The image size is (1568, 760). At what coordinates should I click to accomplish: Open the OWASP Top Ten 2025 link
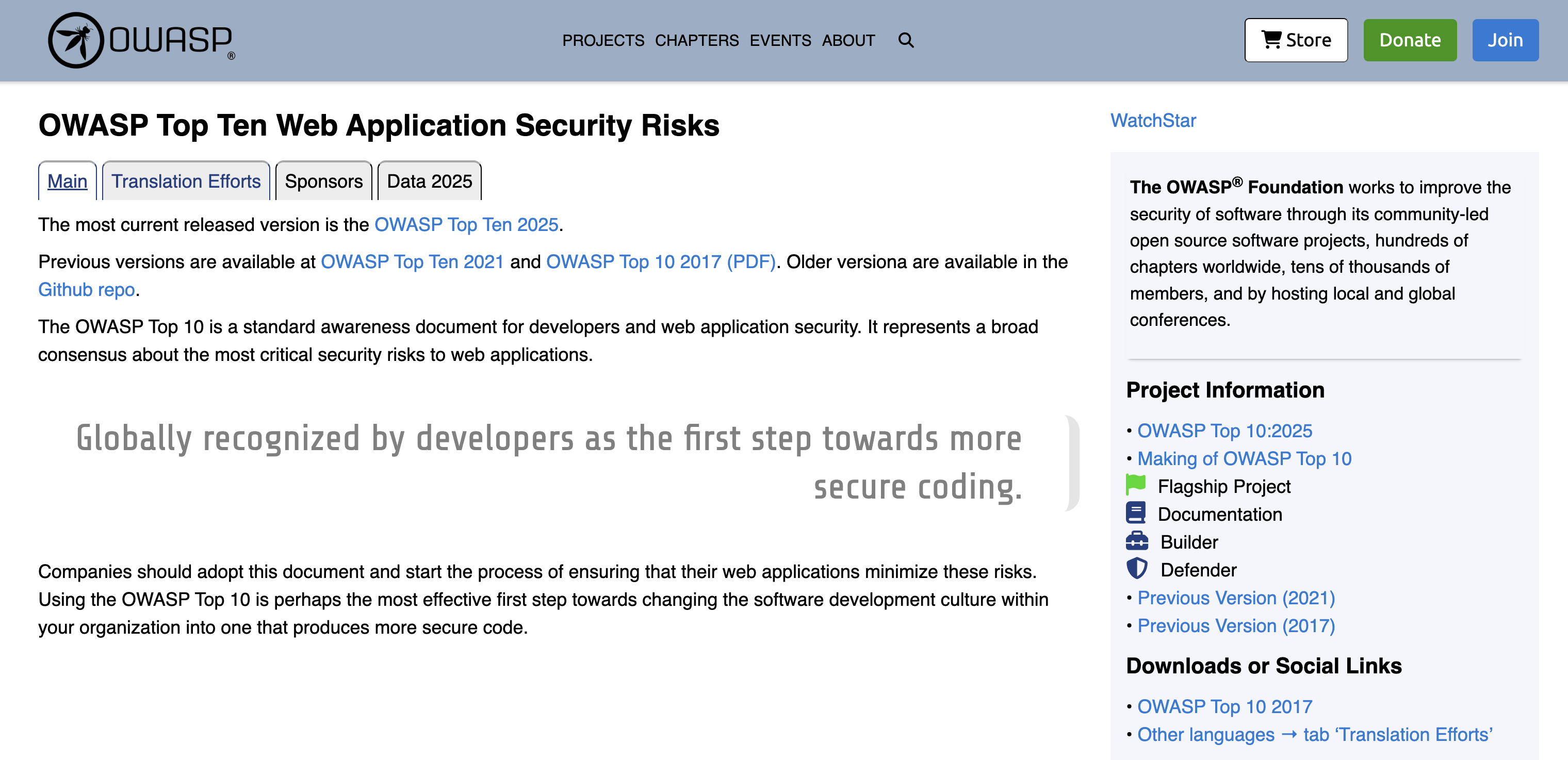(x=467, y=224)
